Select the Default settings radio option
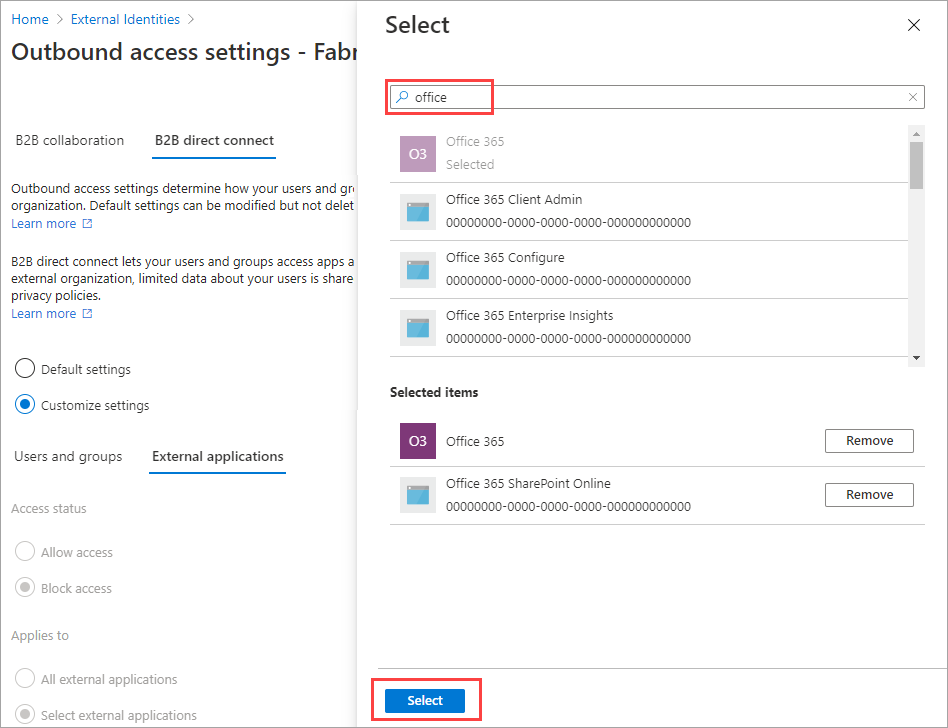Image resolution: width=948 pixels, height=728 pixels. (24, 368)
